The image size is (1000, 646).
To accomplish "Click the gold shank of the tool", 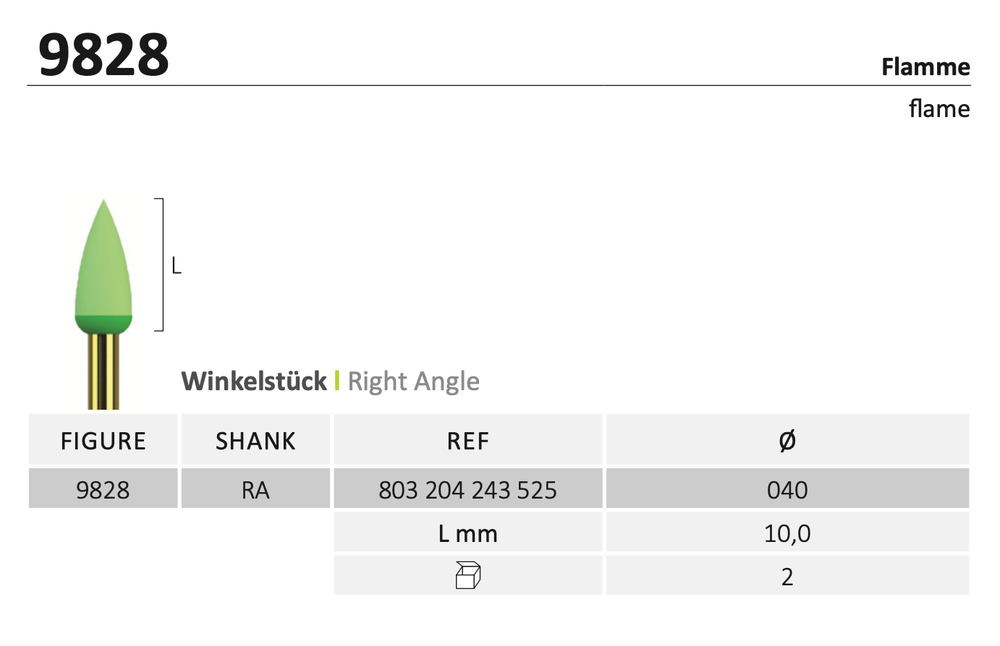I will (103, 370).
